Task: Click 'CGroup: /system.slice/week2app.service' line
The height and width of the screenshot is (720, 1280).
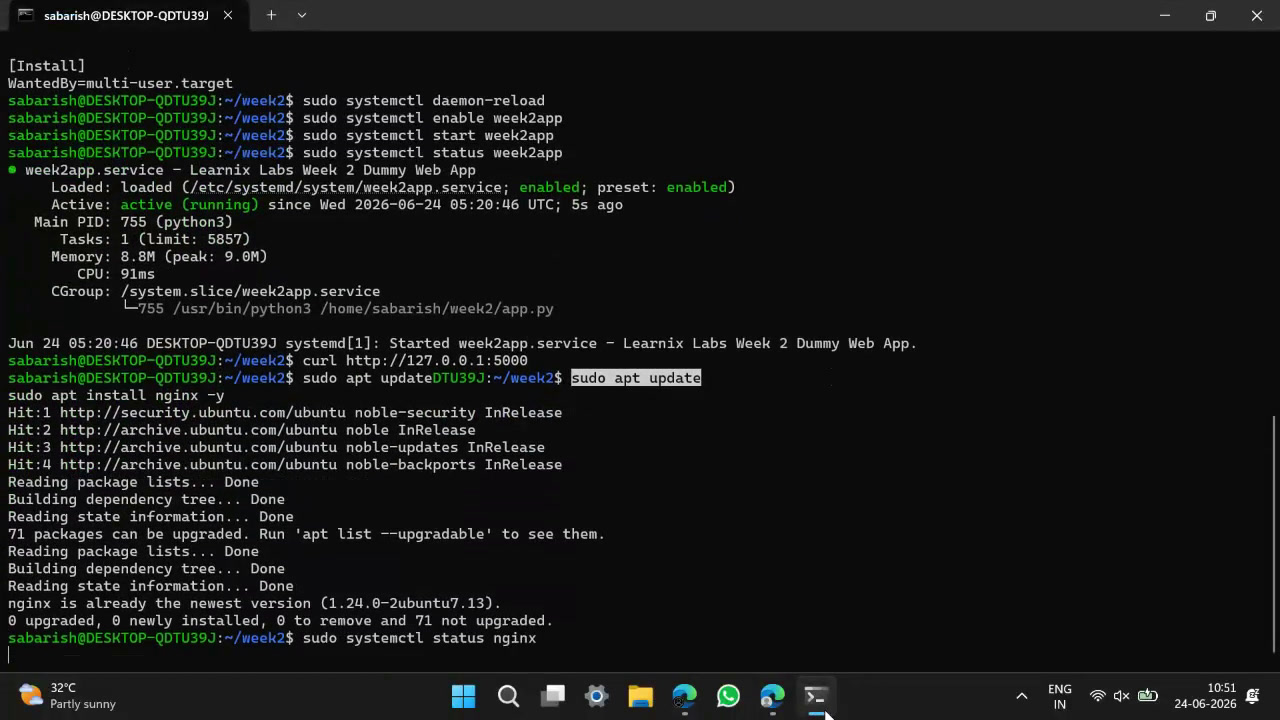Action: [215, 292]
